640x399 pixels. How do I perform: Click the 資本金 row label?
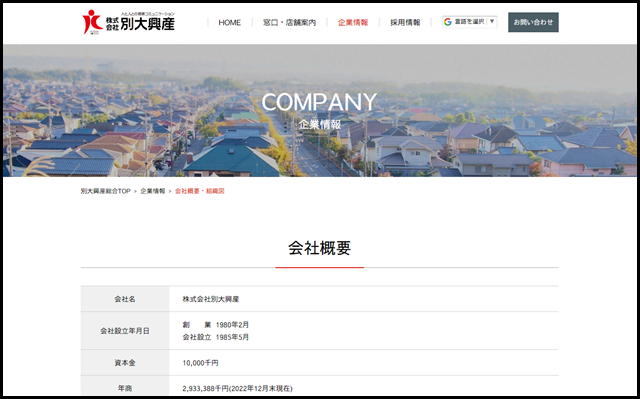[125, 363]
